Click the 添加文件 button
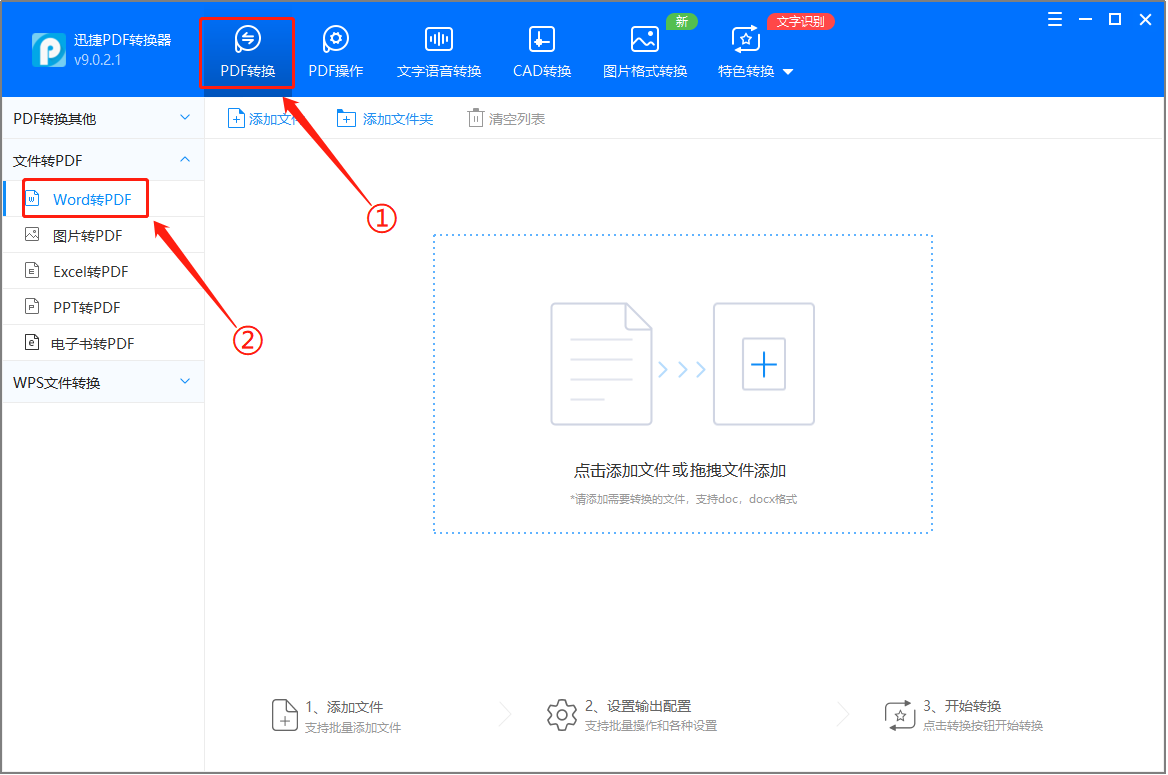 265,118
